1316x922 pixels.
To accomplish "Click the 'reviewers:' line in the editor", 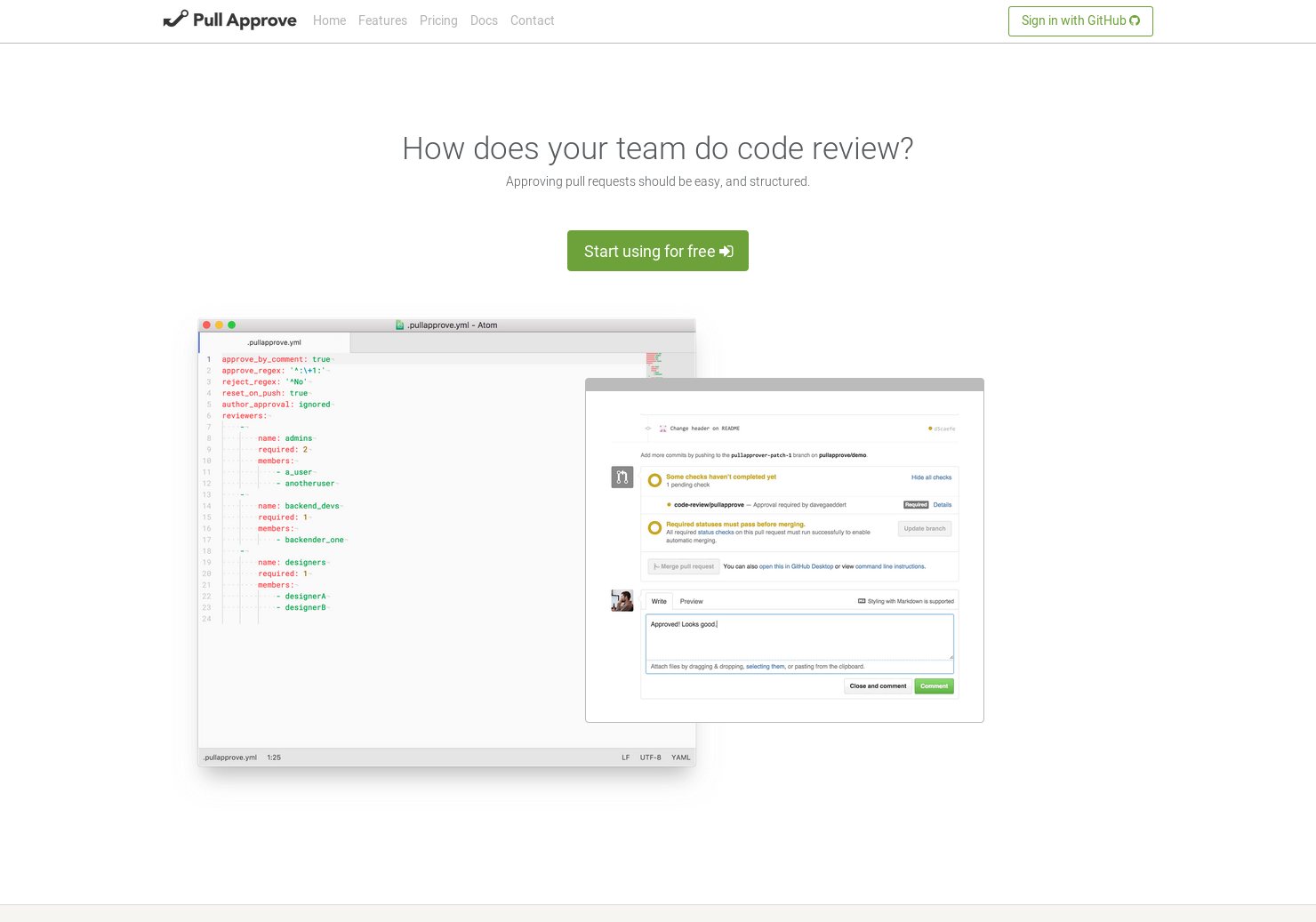I will pyautogui.click(x=245, y=416).
